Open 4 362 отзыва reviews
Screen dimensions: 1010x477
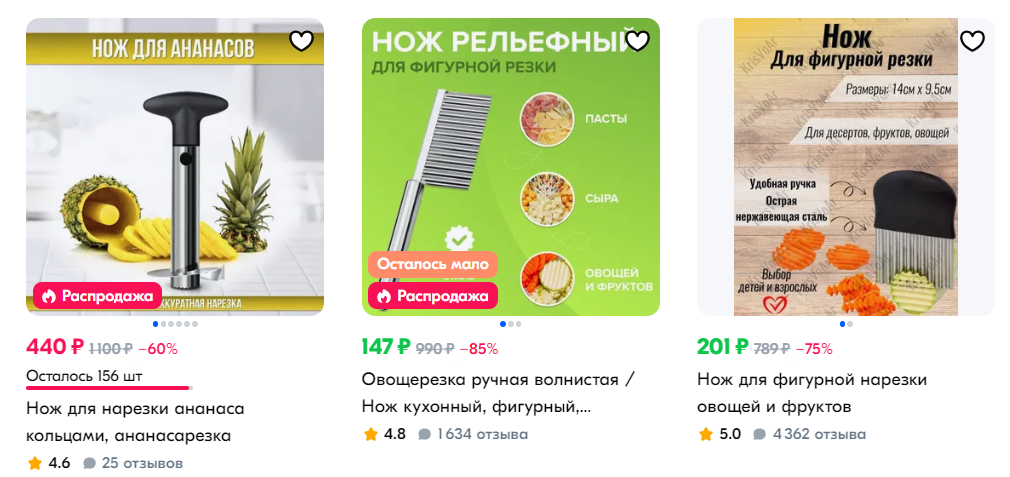click(x=810, y=435)
